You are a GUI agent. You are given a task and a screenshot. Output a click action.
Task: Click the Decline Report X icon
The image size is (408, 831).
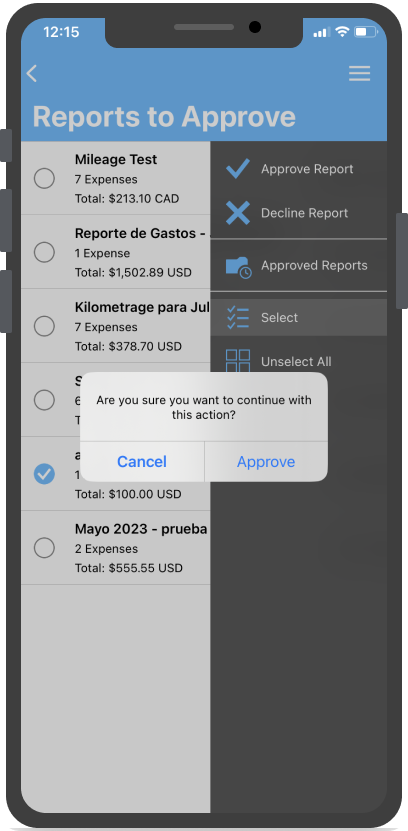tap(238, 213)
